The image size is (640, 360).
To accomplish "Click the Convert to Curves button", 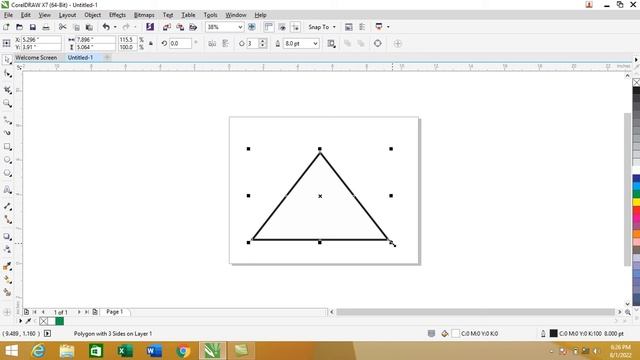I will pos(378,43).
